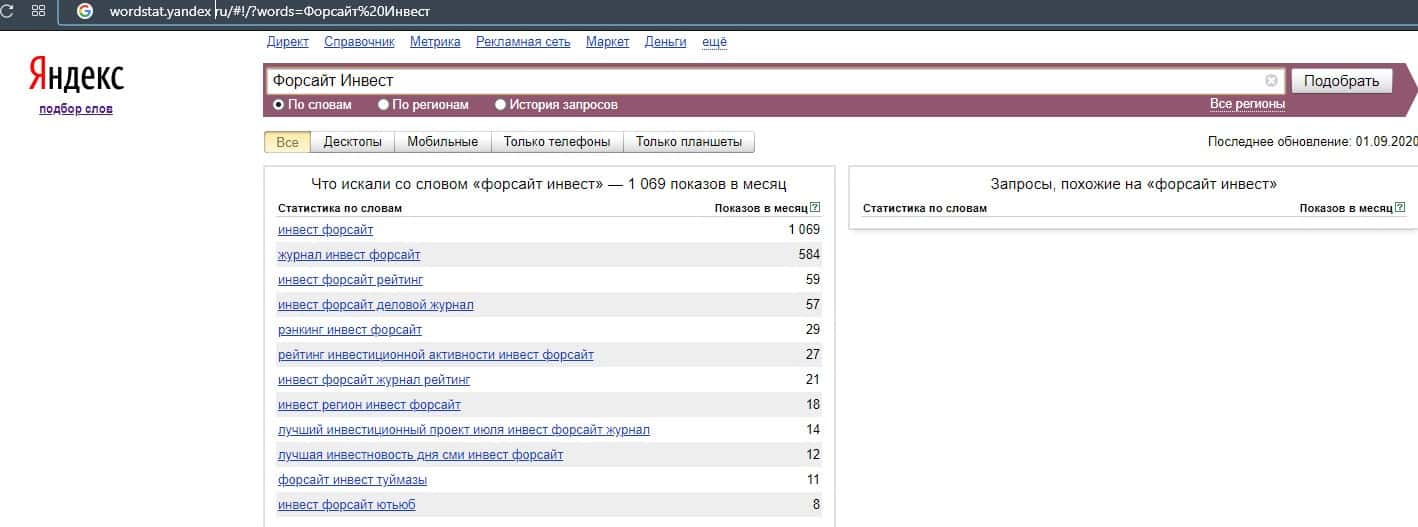
Task: Open the 'Все регионы' region selector
Action: pos(1247,104)
